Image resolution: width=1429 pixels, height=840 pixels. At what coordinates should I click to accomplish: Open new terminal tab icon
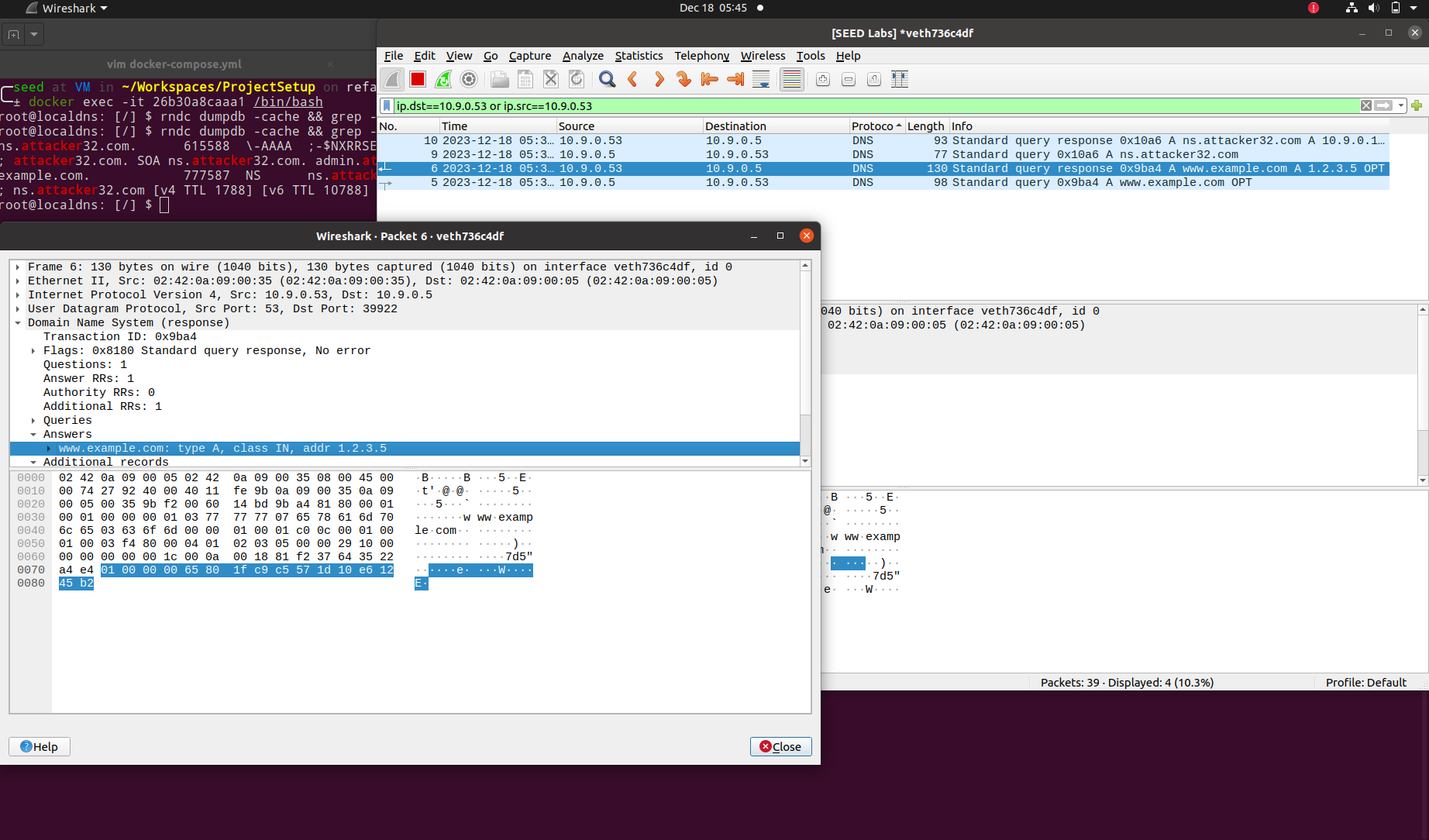click(14, 34)
